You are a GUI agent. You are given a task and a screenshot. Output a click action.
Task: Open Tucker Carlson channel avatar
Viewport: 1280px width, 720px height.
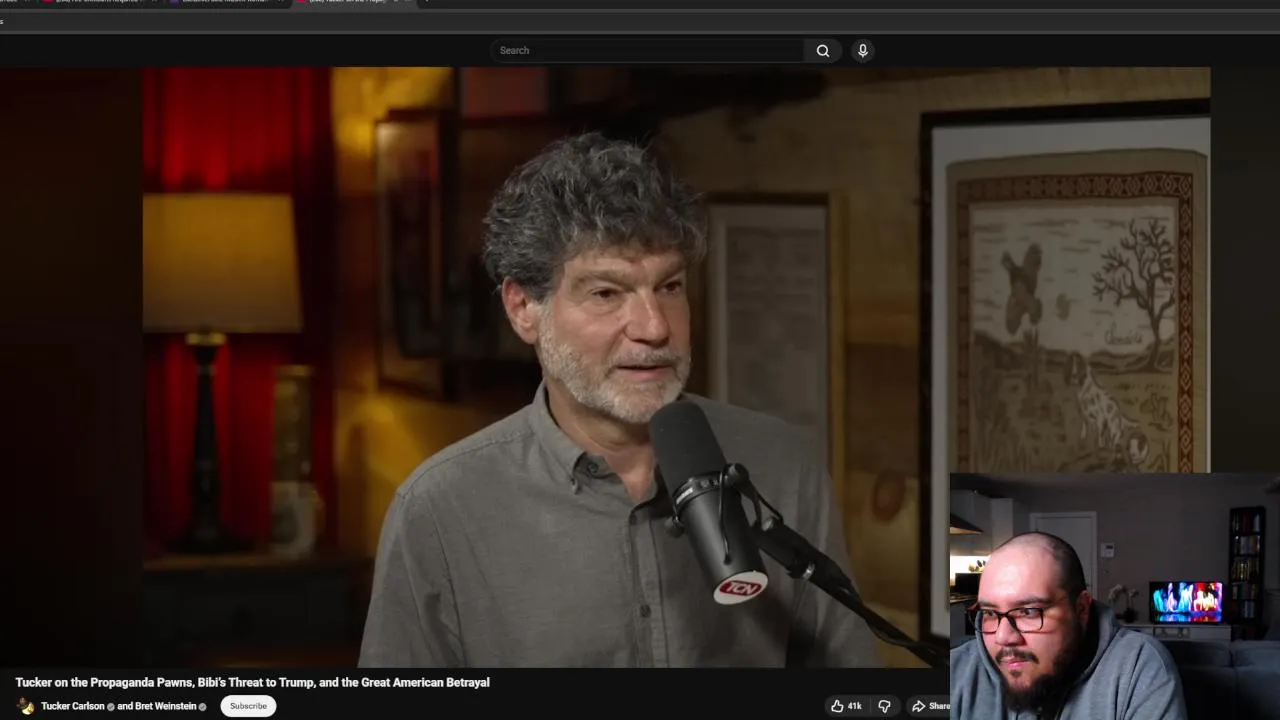click(x=25, y=706)
